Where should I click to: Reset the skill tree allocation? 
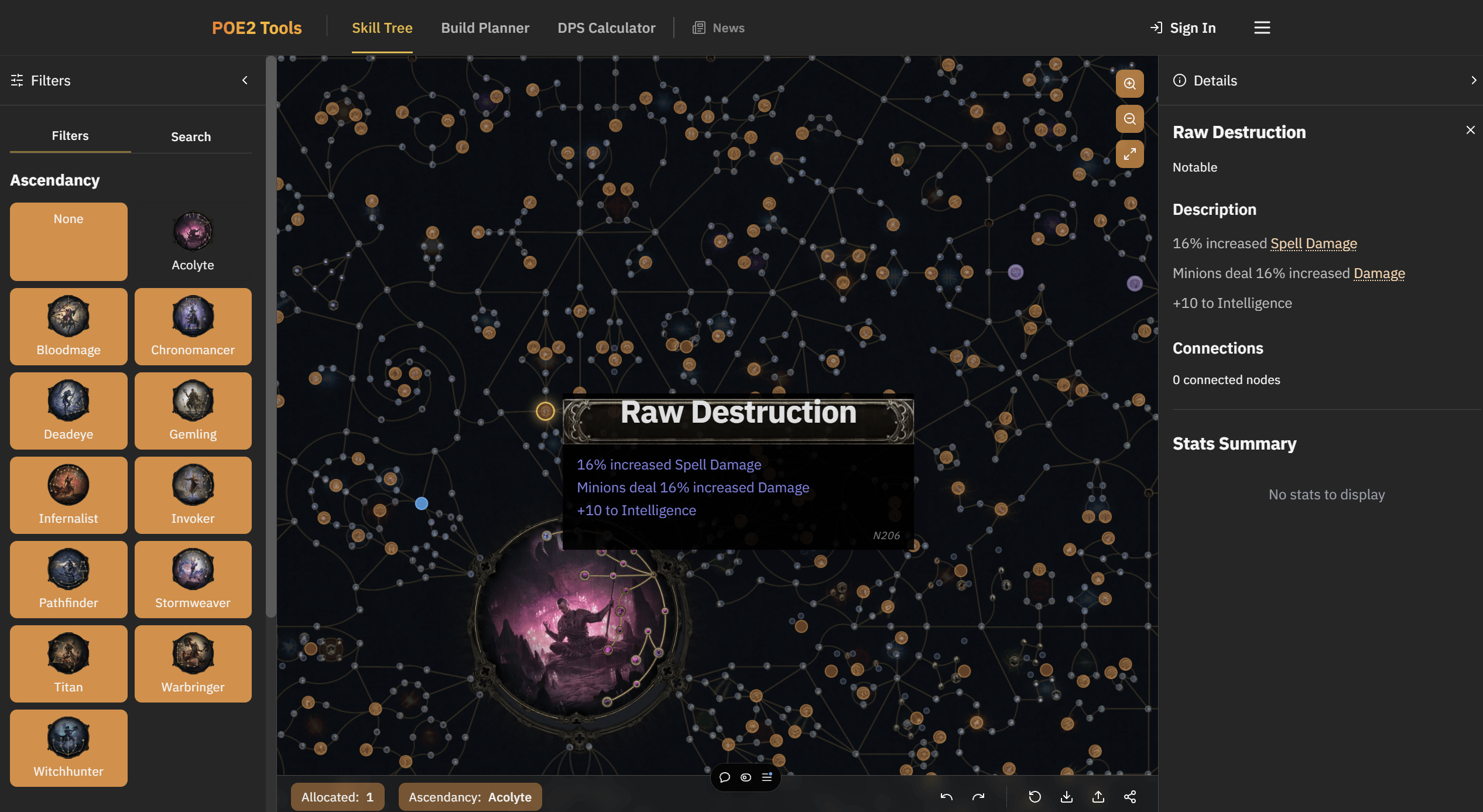coord(1036,797)
